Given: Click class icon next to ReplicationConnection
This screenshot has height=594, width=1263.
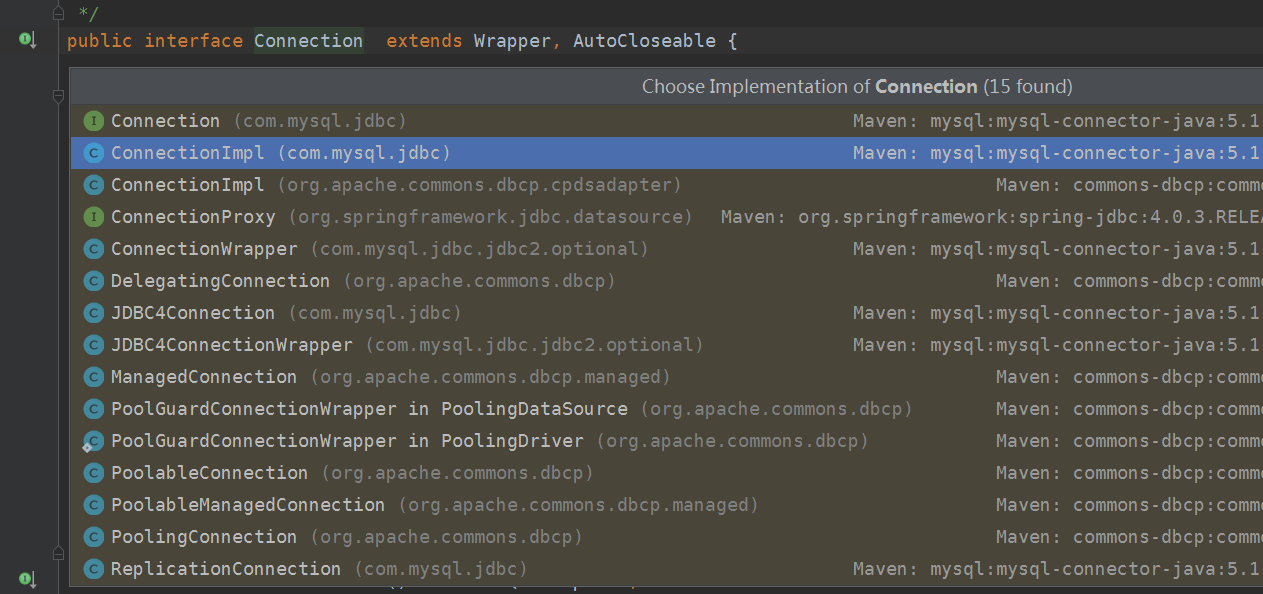Looking at the screenshot, I should (x=93, y=569).
